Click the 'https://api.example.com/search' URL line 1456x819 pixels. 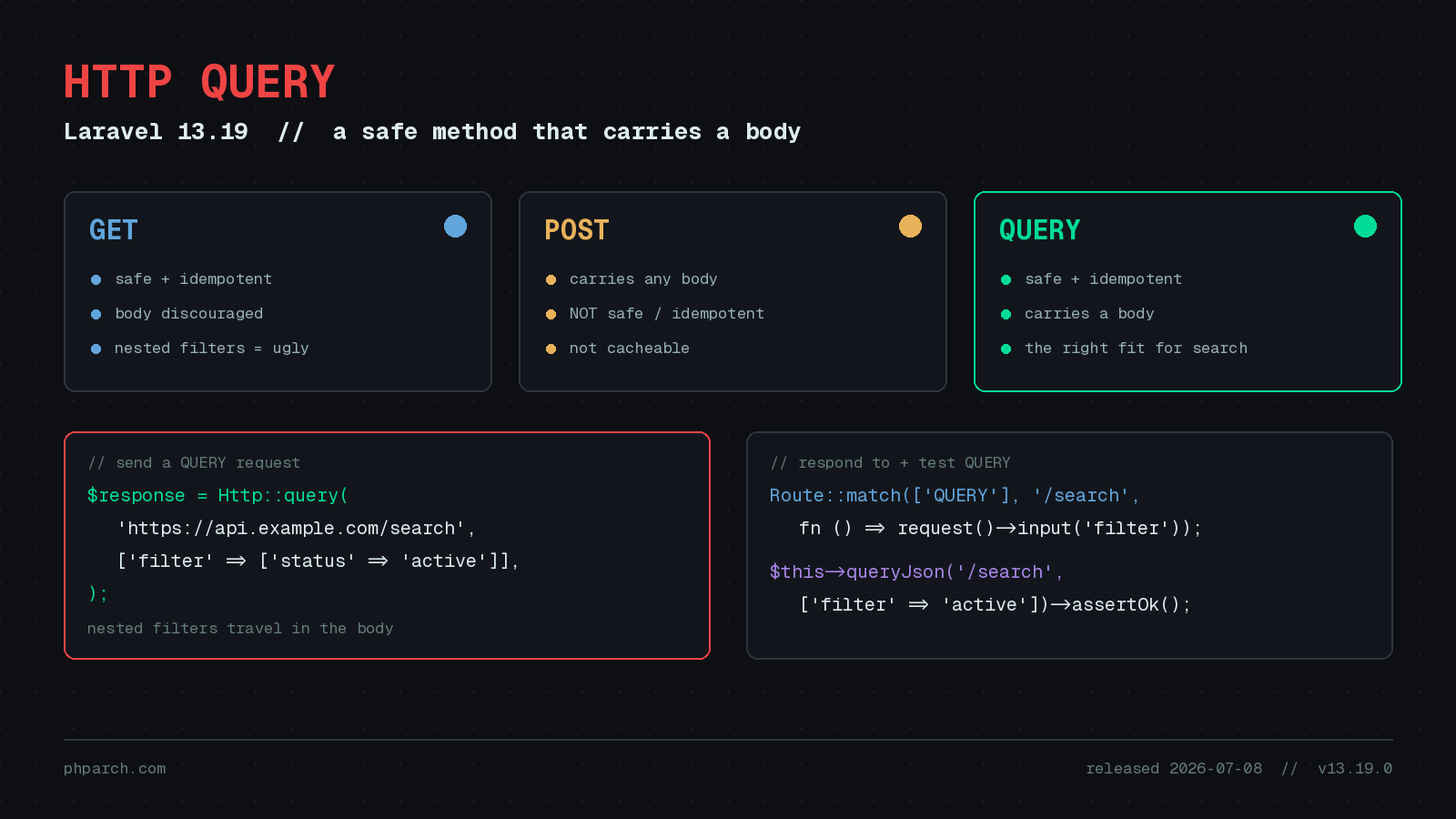(296, 529)
